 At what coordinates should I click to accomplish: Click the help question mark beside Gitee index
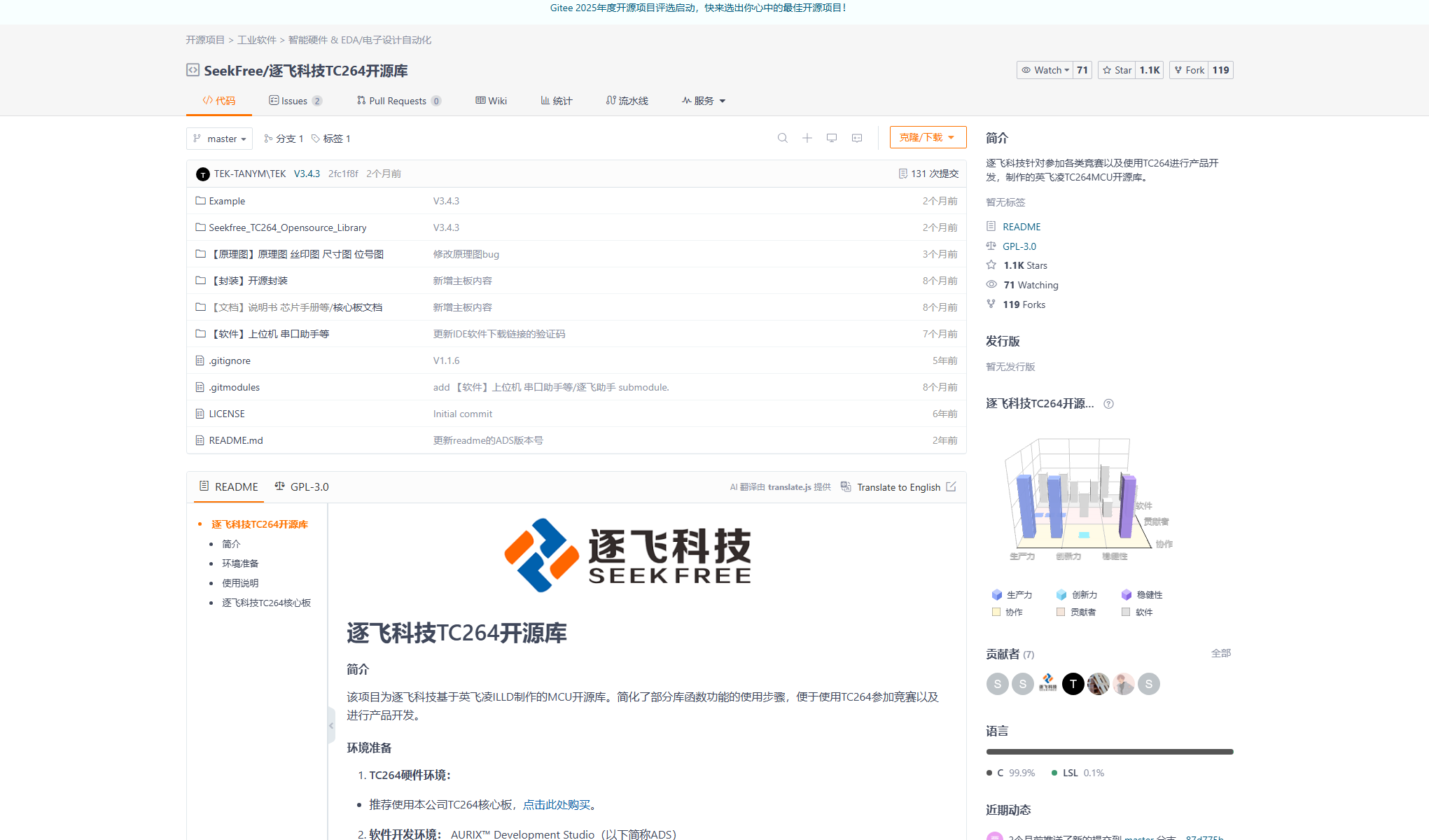(1108, 404)
